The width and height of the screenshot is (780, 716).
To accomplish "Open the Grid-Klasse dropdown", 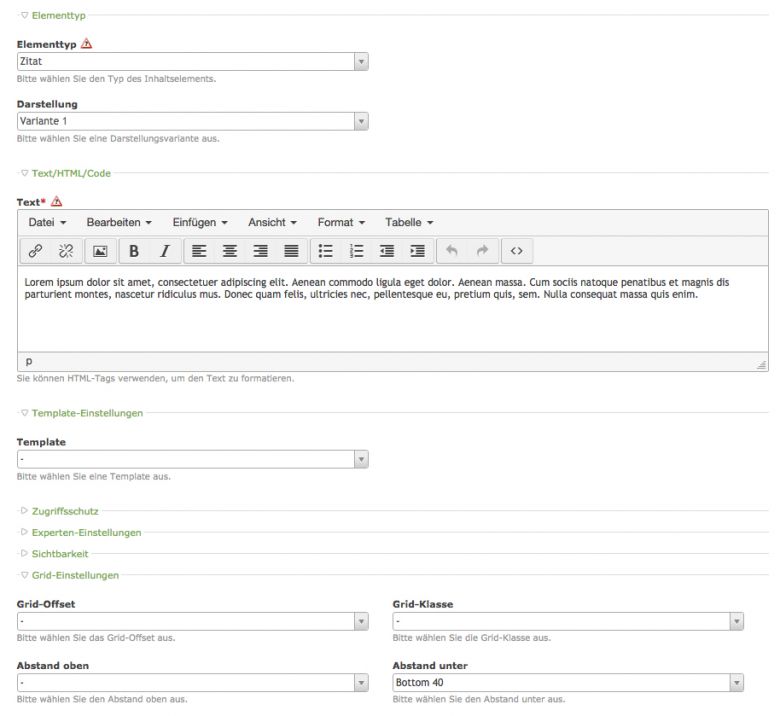I will point(568,621).
